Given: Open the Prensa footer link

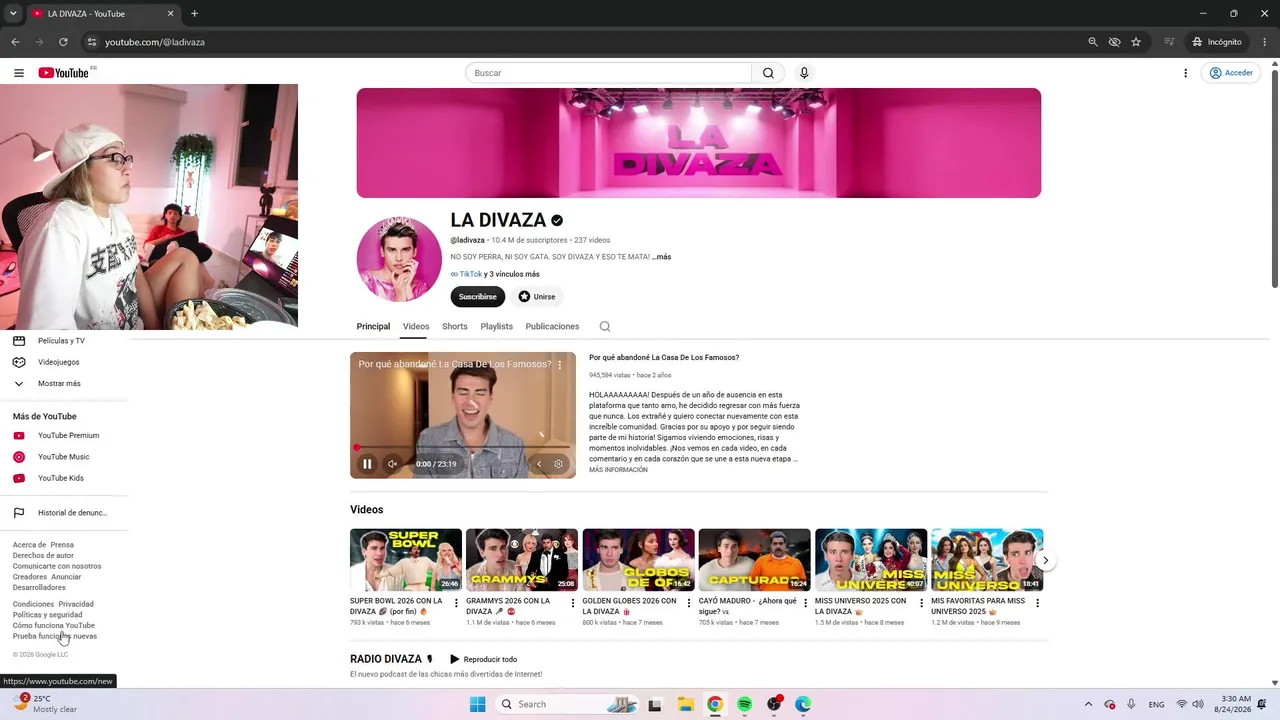Looking at the screenshot, I should pyautogui.click(x=62, y=545).
